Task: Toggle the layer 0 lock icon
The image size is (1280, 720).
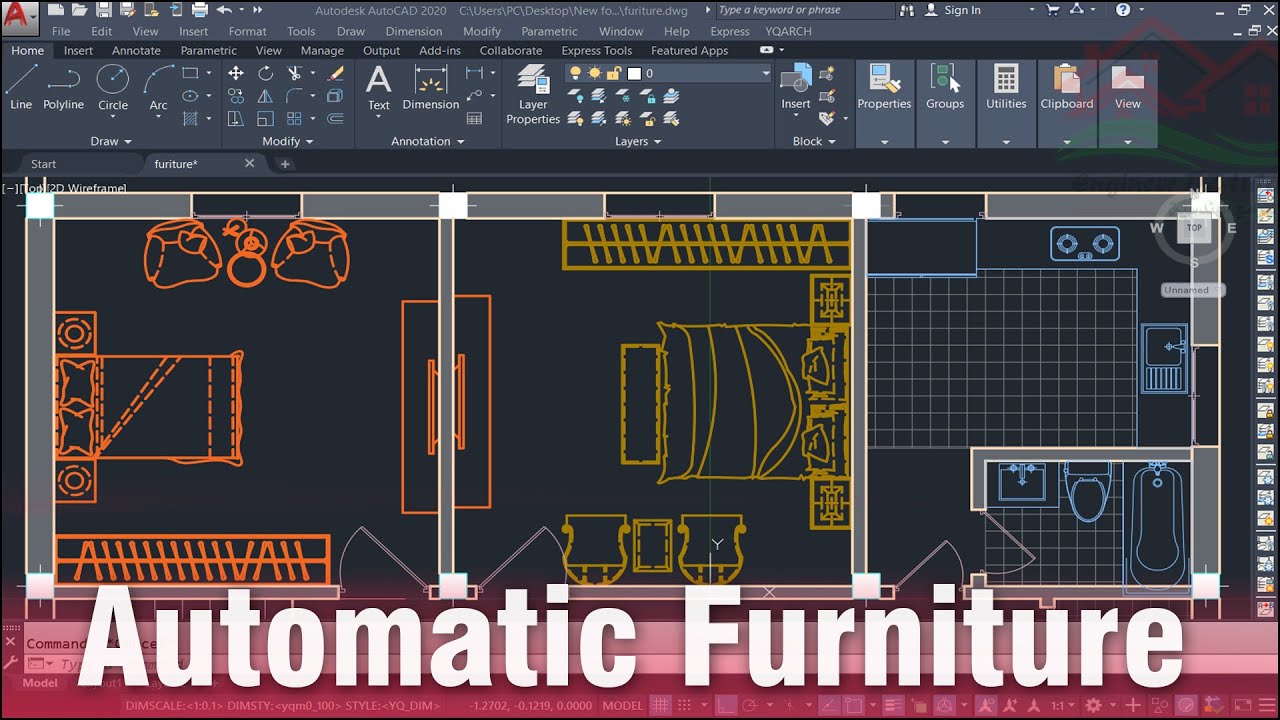Action: coord(612,73)
